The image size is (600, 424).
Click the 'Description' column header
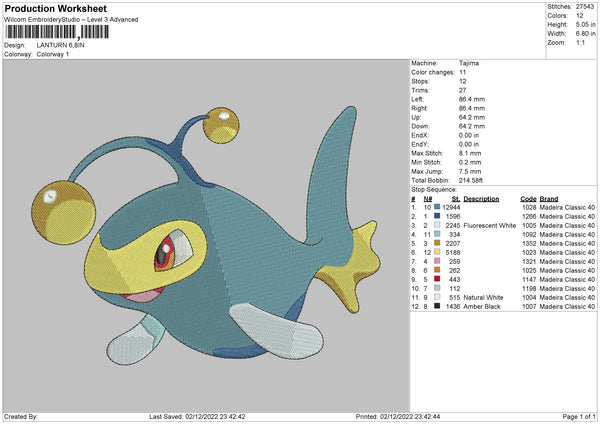(x=481, y=199)
